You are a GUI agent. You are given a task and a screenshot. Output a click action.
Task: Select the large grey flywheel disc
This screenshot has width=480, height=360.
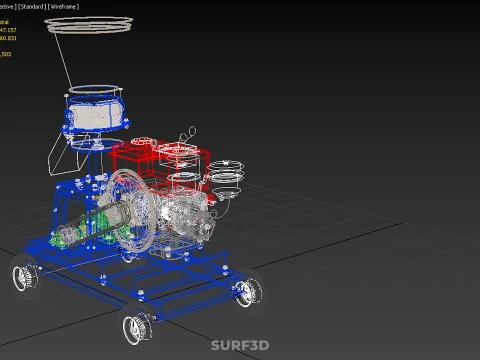point(131,210)
